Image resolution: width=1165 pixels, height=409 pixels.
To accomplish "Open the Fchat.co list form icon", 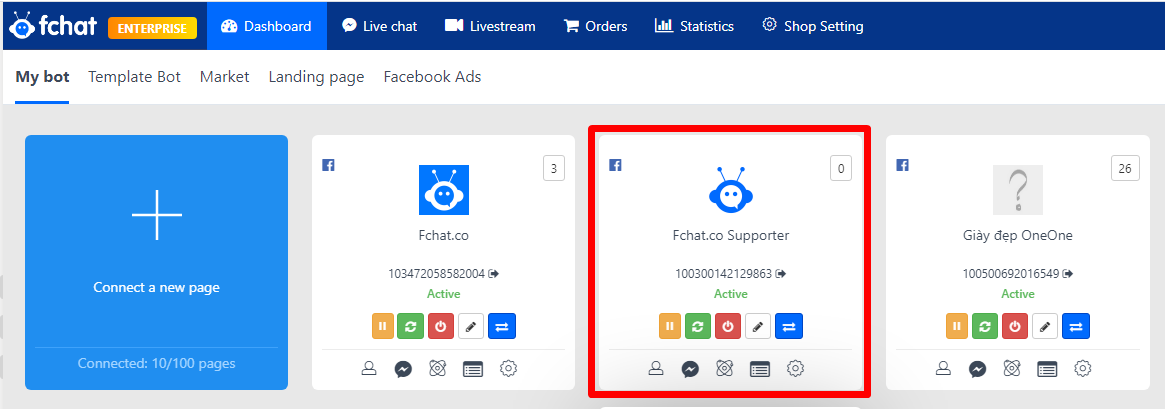I will click(473, 368).
